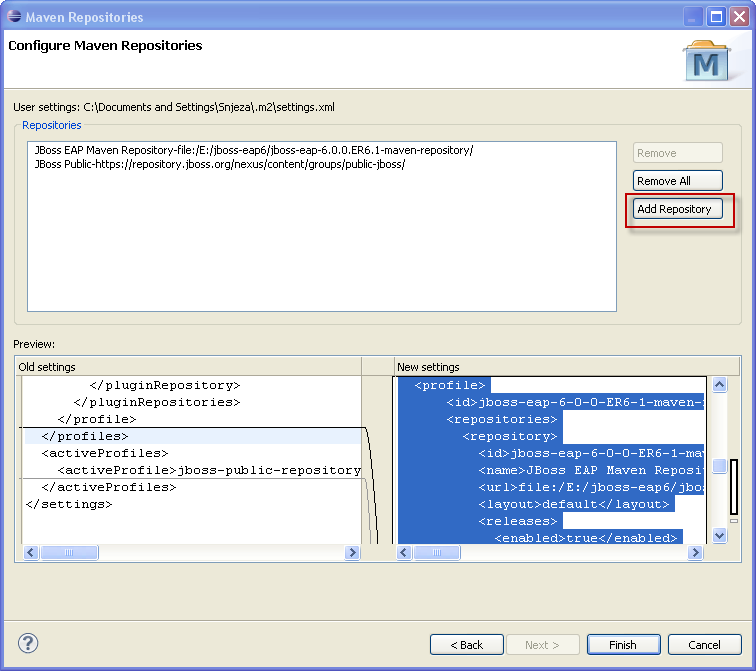This screenshot has height=671, width=756.
Task: Click the Eclipse icon in title bar
Action: point(14,16)
